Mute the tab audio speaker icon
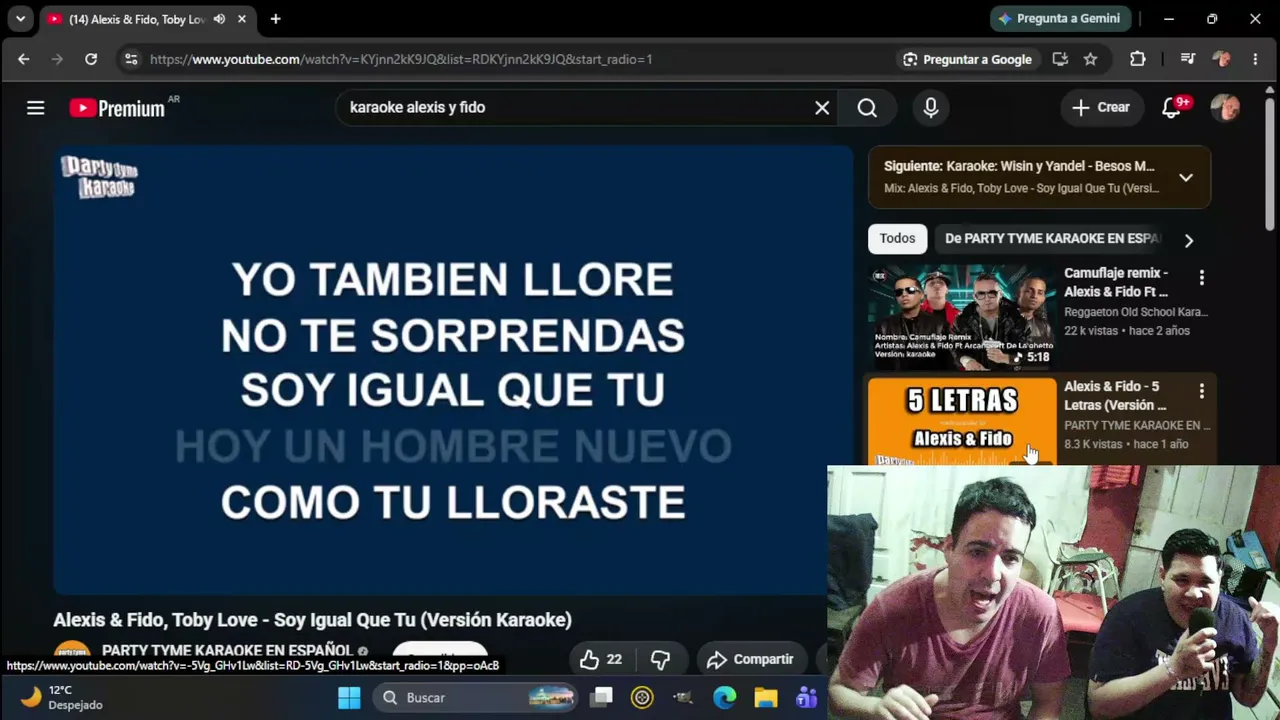Screen dimensions: 1280x720 point(219,19)
